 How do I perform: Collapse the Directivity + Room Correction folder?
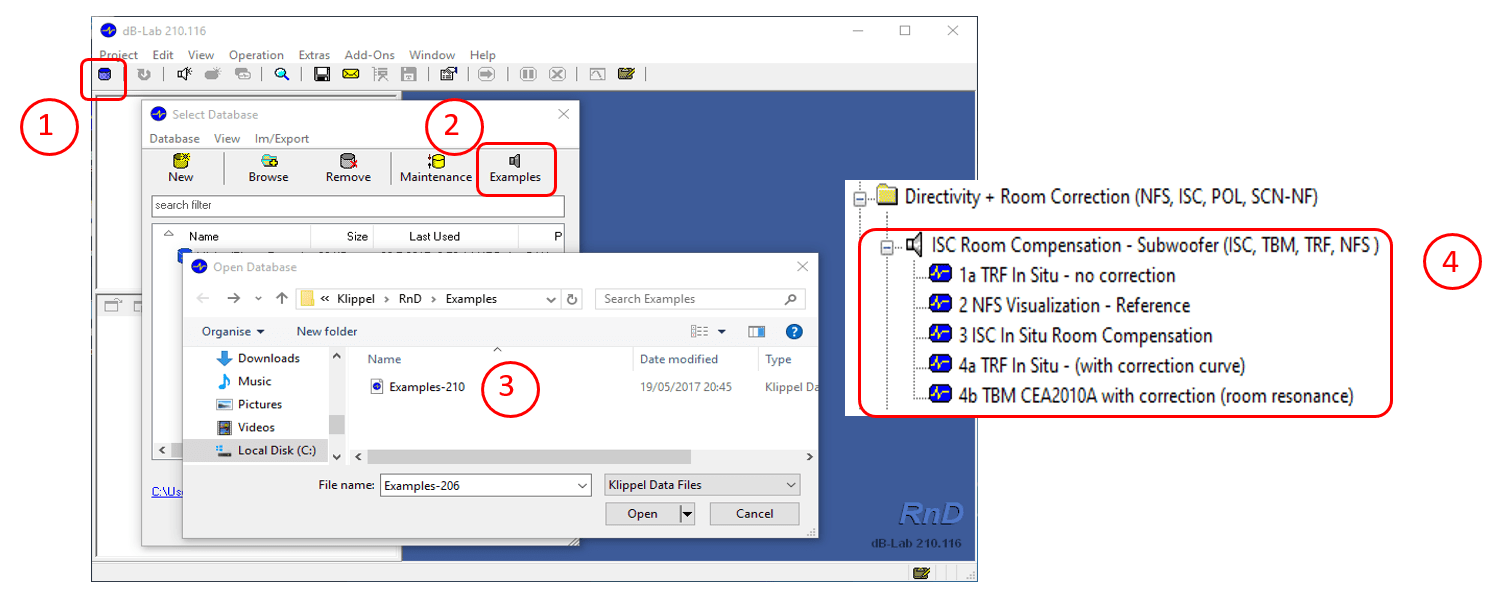pyautogui.click(x=859, y=198)
